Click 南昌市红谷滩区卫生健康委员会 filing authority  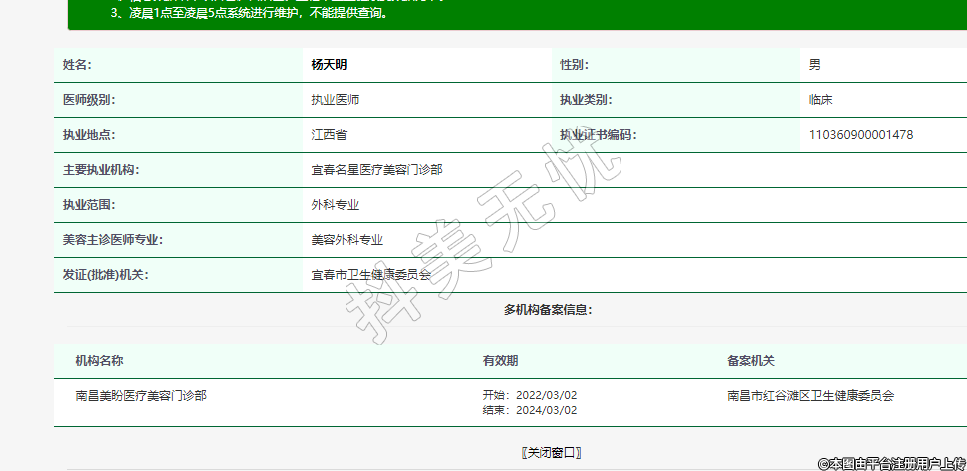pyautogui.click(x=810, y=396)
